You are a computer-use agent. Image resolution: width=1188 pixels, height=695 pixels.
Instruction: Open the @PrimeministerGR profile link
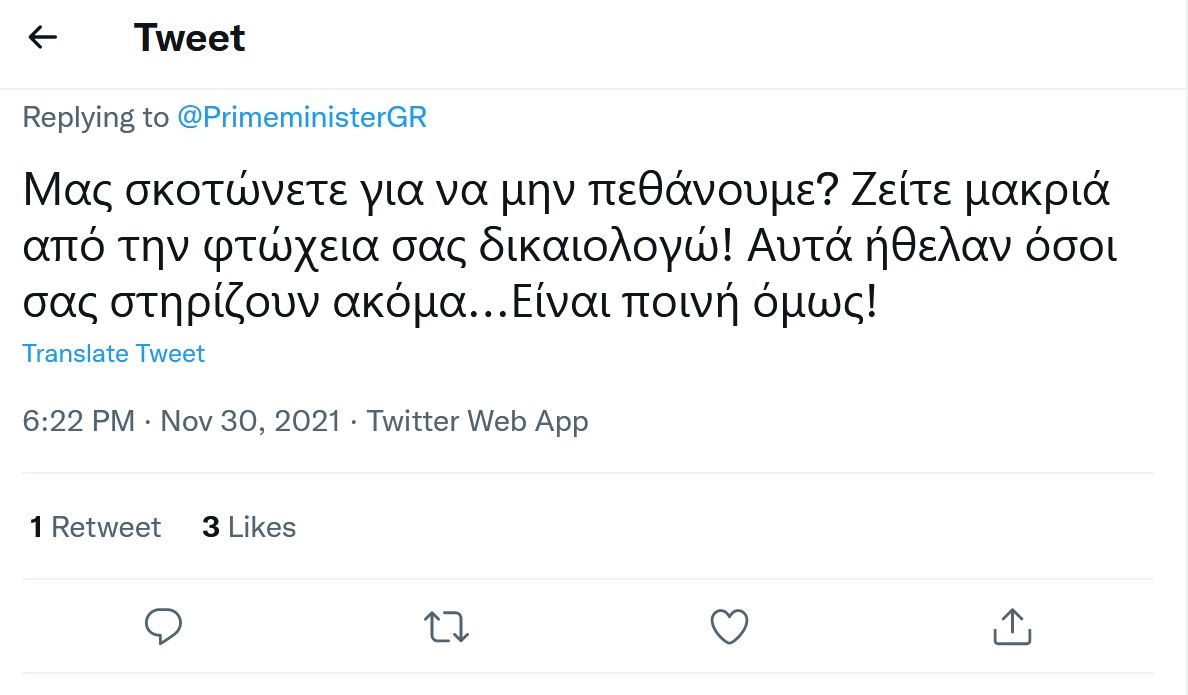coord(302,117)
